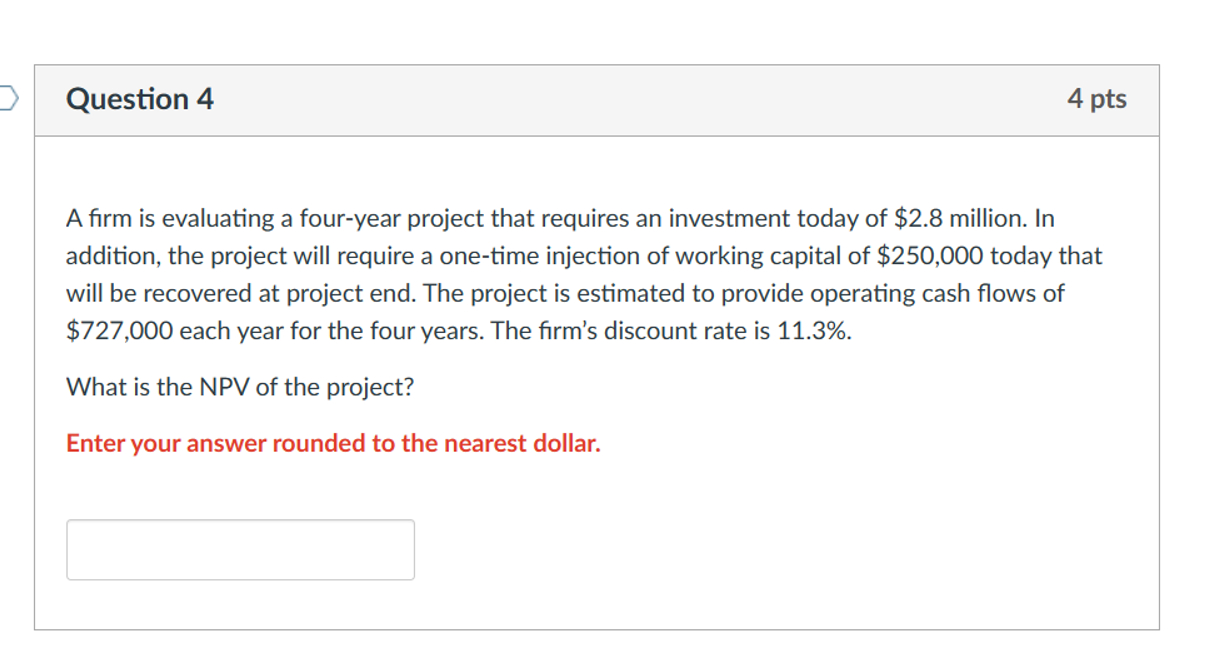Click the question prompt 'What is the NPV'

(243, 387)
